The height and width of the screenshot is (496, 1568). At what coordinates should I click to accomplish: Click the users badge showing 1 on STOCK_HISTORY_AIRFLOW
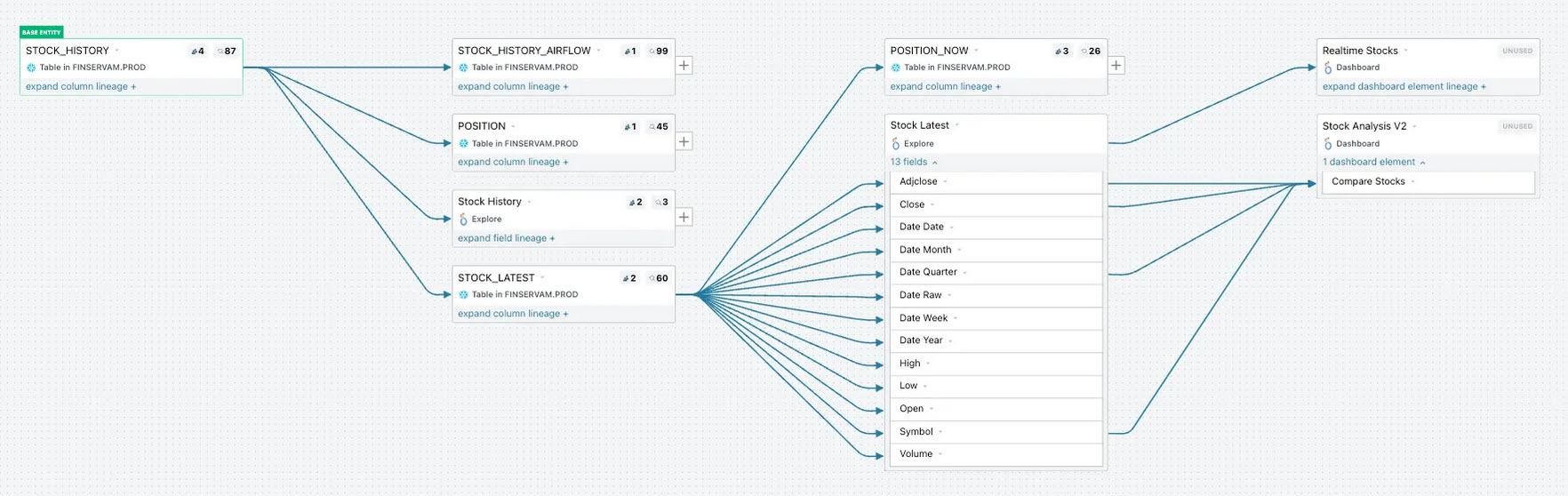(630, 51)
